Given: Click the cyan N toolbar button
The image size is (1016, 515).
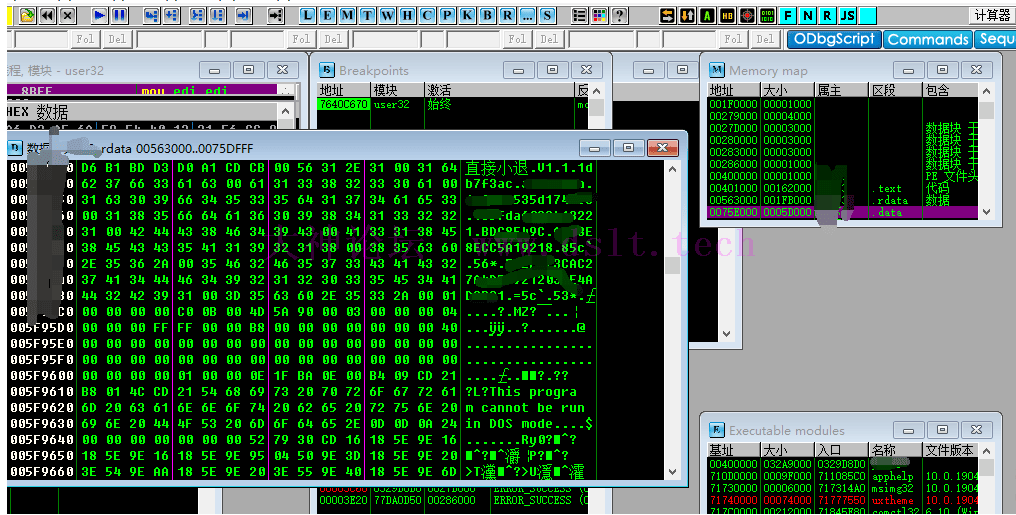Looking at the screenshot, I should point(807,15).
